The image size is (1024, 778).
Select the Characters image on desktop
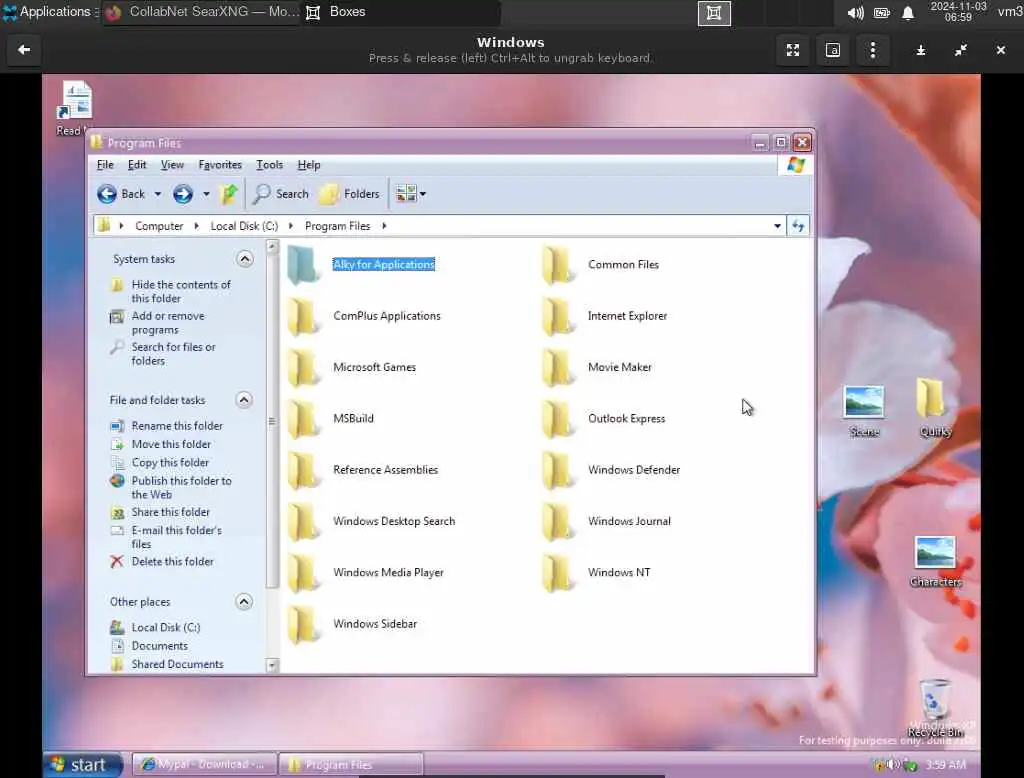pos(935,553)
